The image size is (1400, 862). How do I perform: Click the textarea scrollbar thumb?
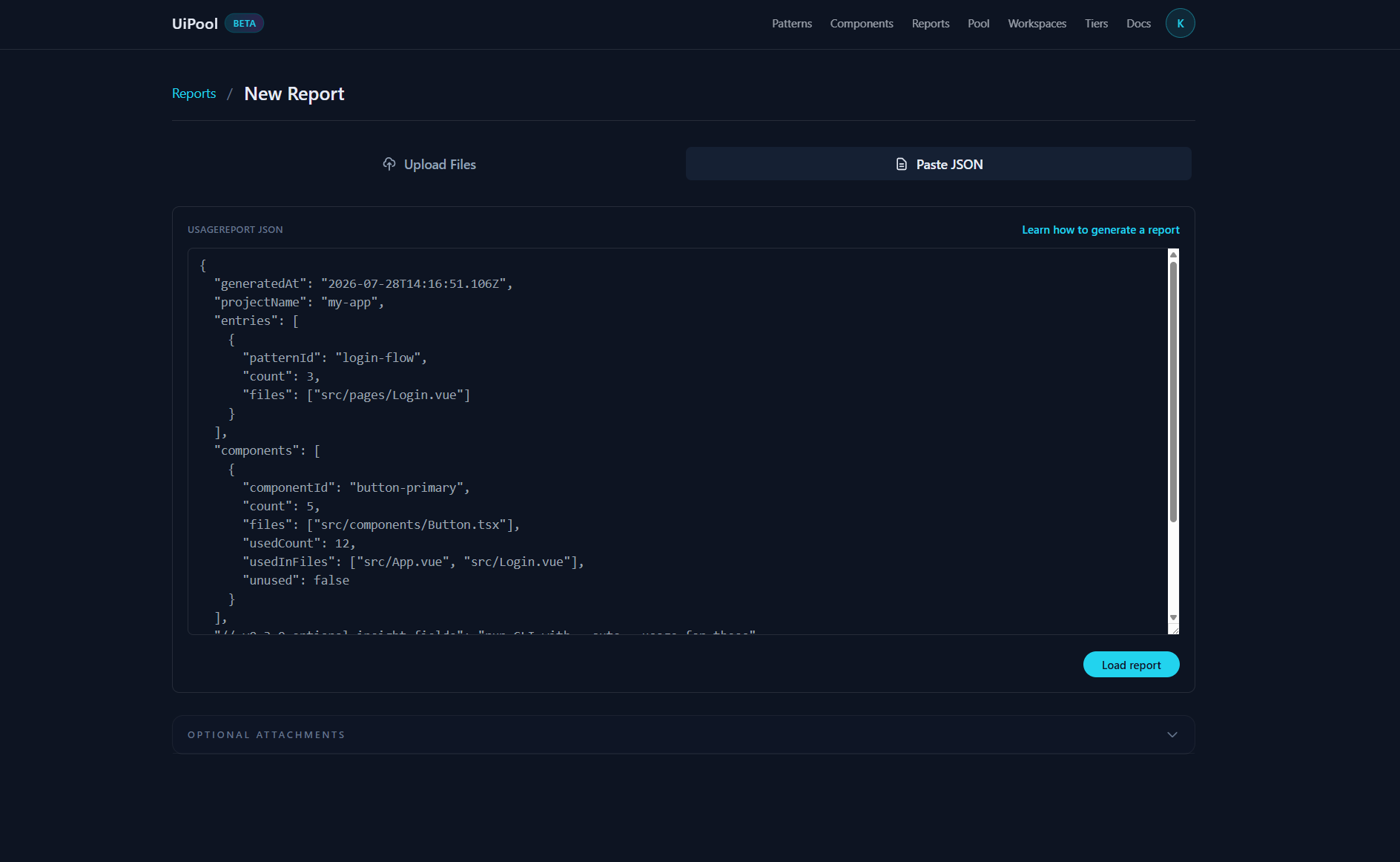click(x=1173, y=392)
